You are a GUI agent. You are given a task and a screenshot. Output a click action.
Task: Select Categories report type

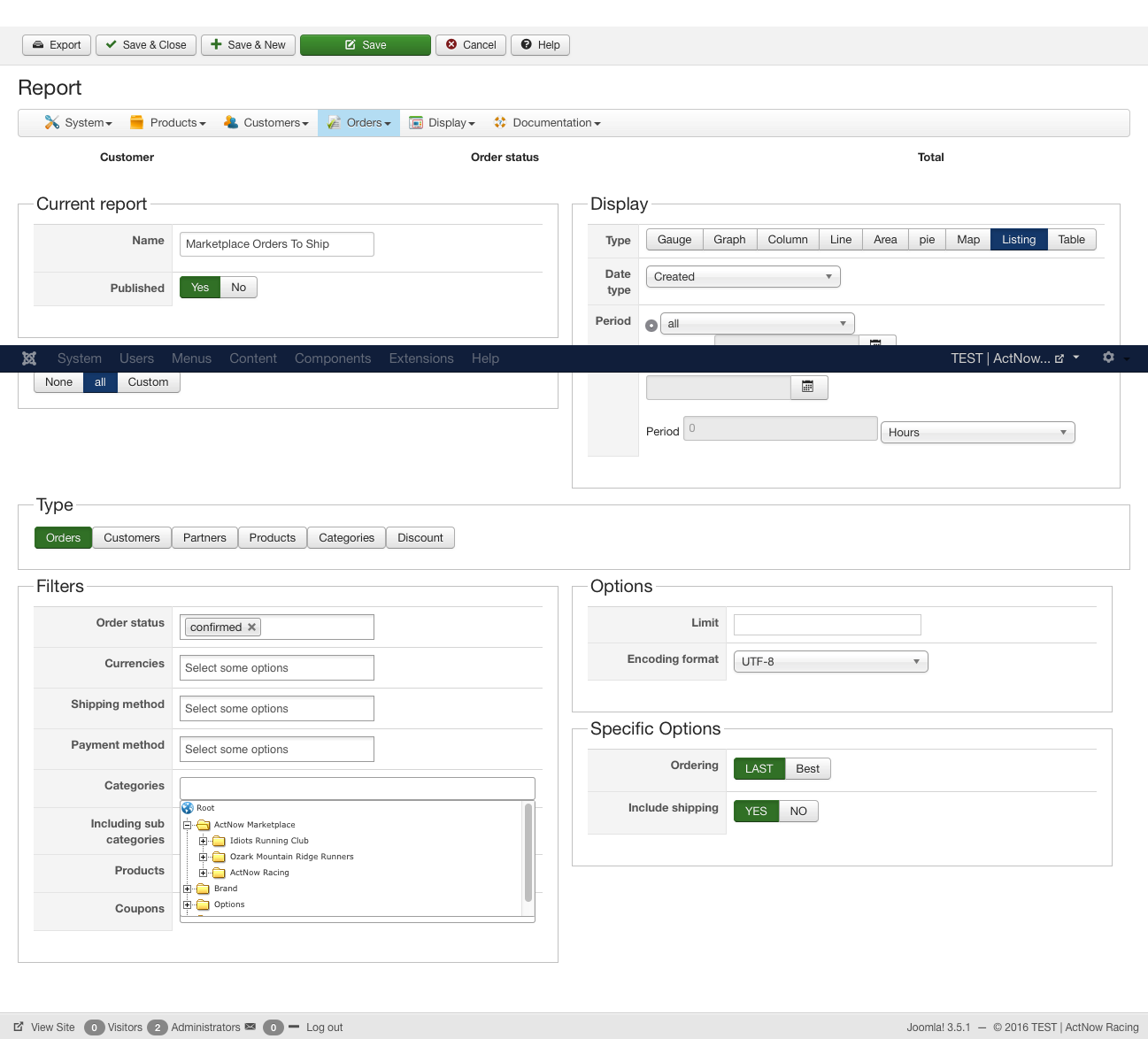[x=347, y=538]
